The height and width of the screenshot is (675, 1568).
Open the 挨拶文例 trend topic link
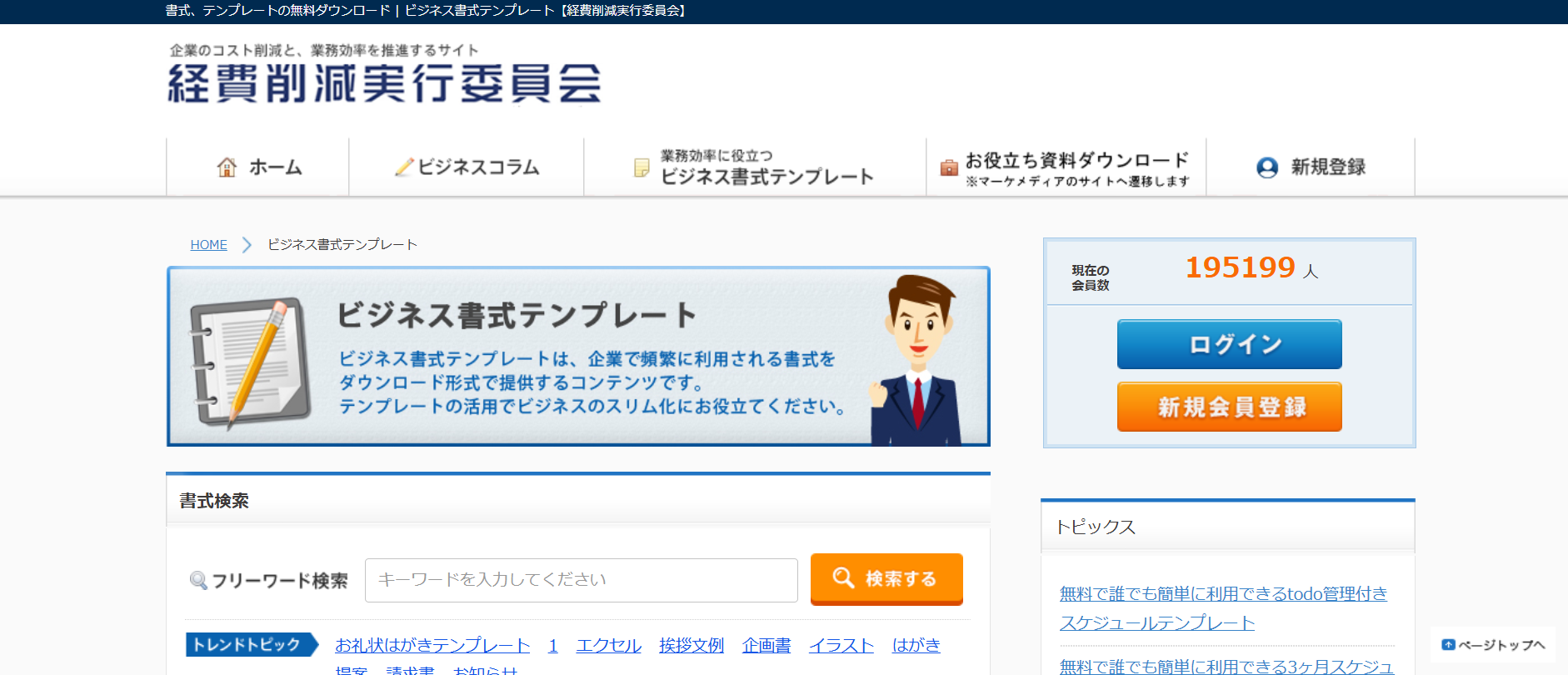click(x=691, y=645)
